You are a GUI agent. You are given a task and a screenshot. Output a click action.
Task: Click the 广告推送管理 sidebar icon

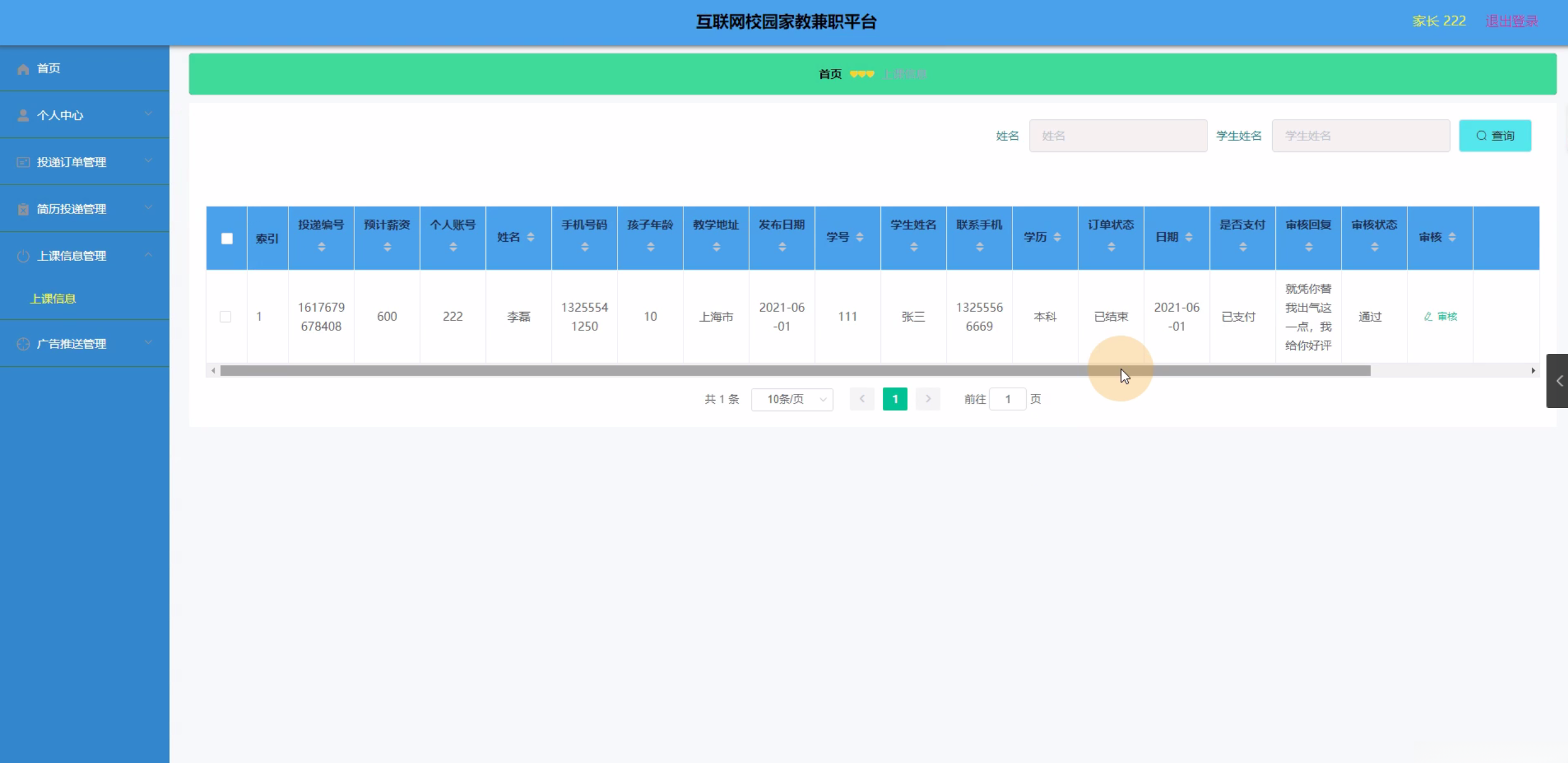click(23, 344)
